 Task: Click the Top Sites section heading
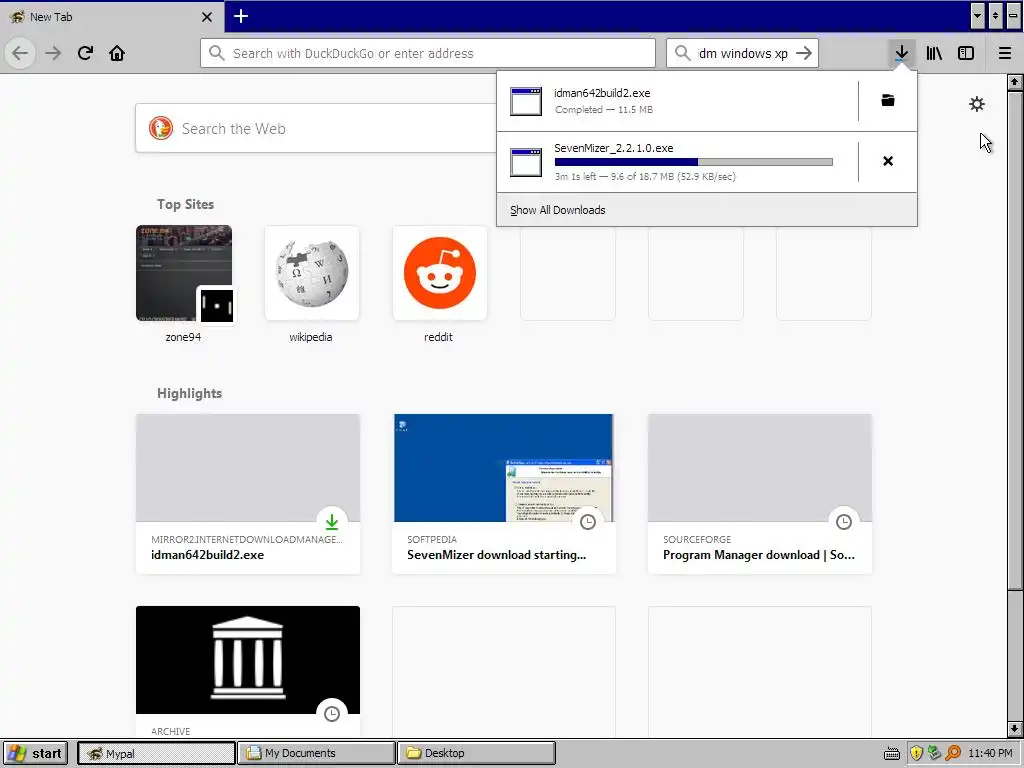coord(185,204)
